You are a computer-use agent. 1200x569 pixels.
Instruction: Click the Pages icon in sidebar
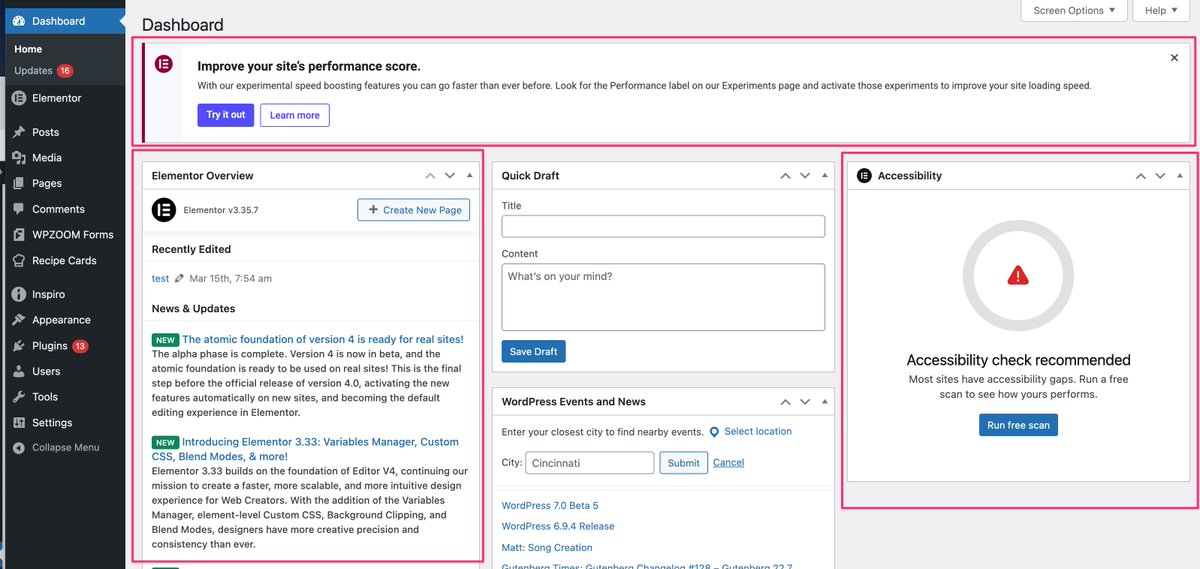pyautogui.click(x=19, y=184)
